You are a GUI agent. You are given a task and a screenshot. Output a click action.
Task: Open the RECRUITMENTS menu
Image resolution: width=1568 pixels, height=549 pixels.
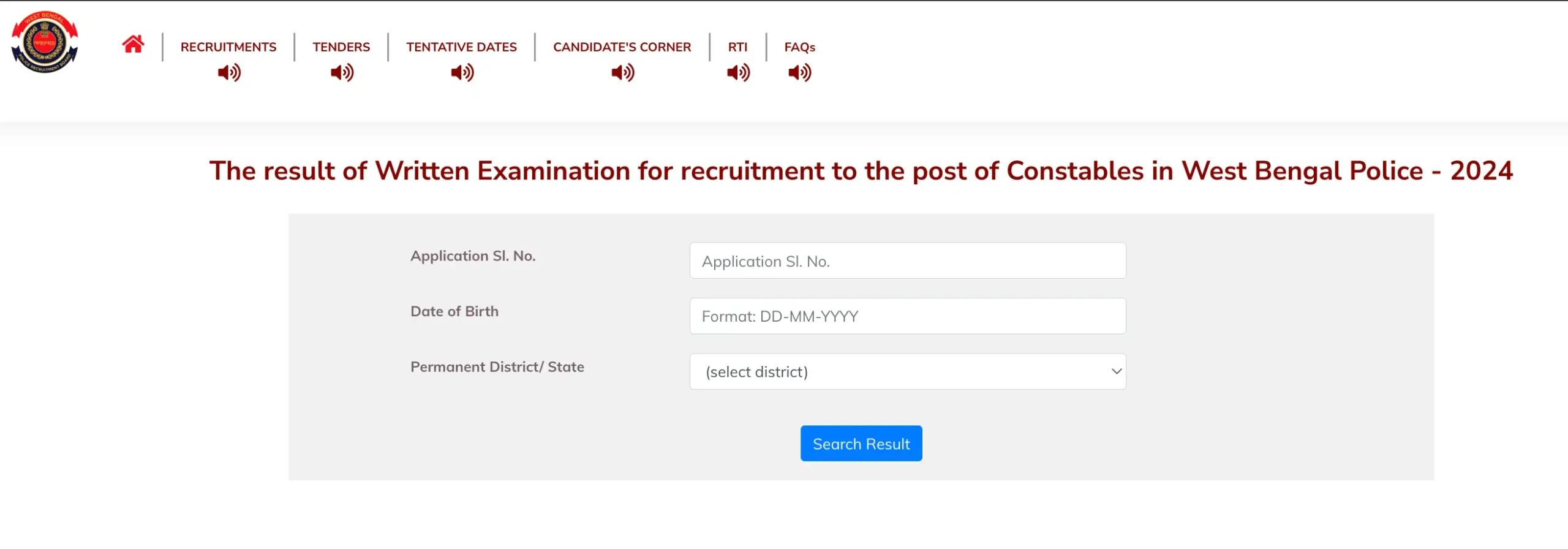(x=228, y=47)
